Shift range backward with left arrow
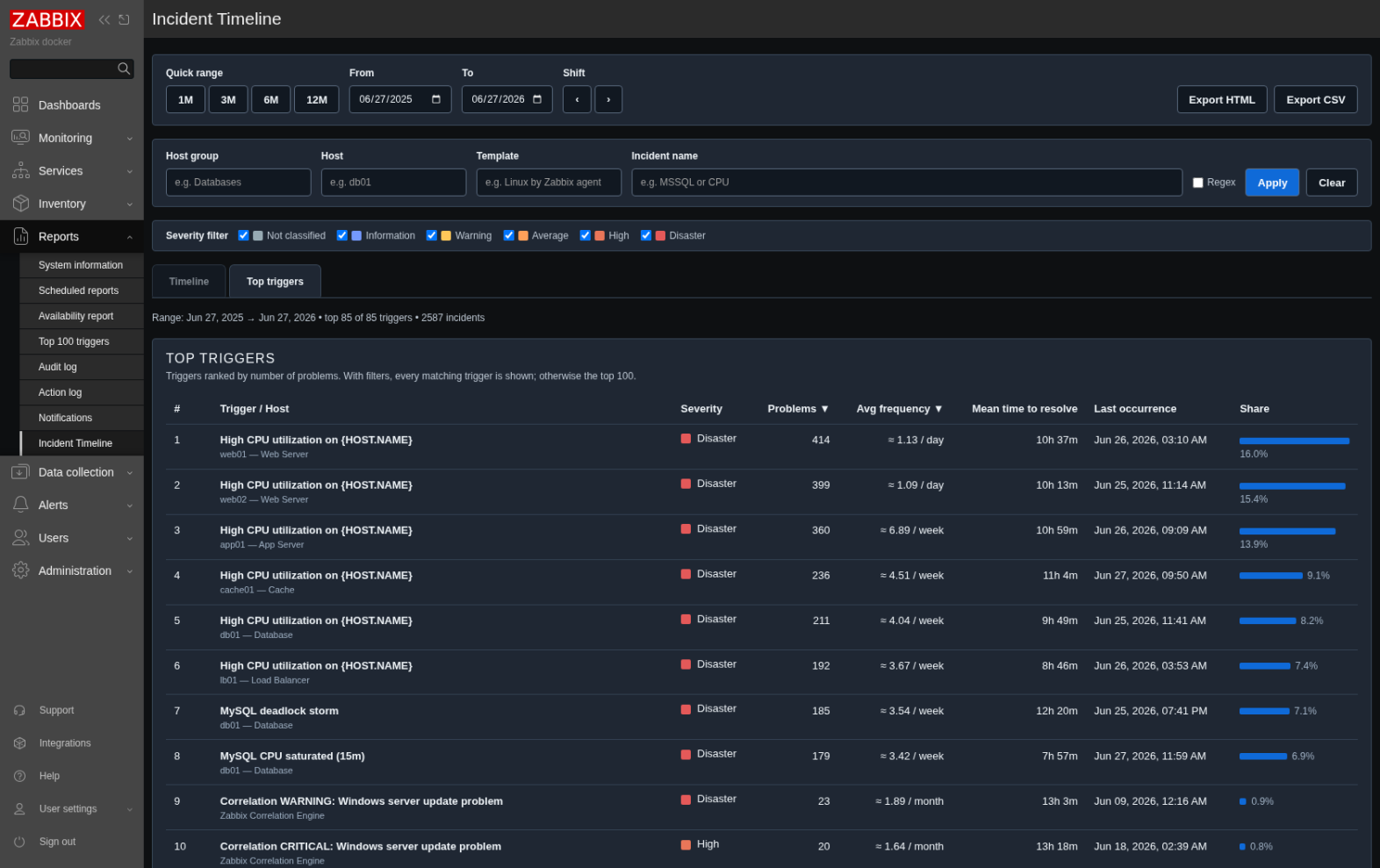This screenshot has height=868, width=1380. point(577,99)
